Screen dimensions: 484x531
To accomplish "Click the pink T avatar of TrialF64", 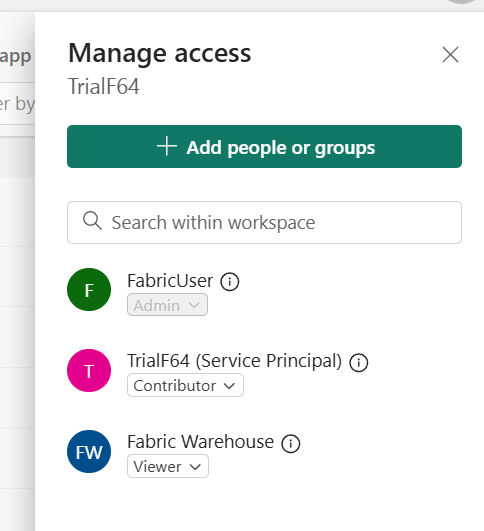I will coord(89,370).
